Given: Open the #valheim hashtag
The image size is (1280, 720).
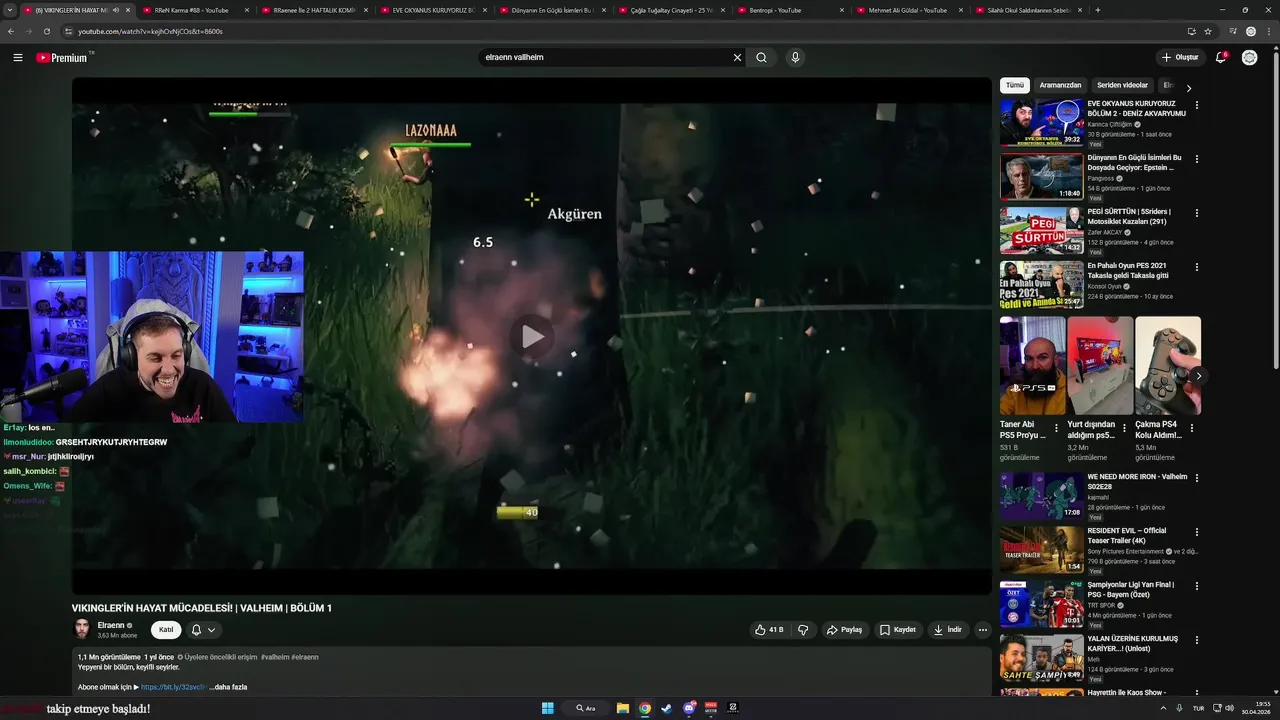Looking at the screenshot, I should (274, 657).
